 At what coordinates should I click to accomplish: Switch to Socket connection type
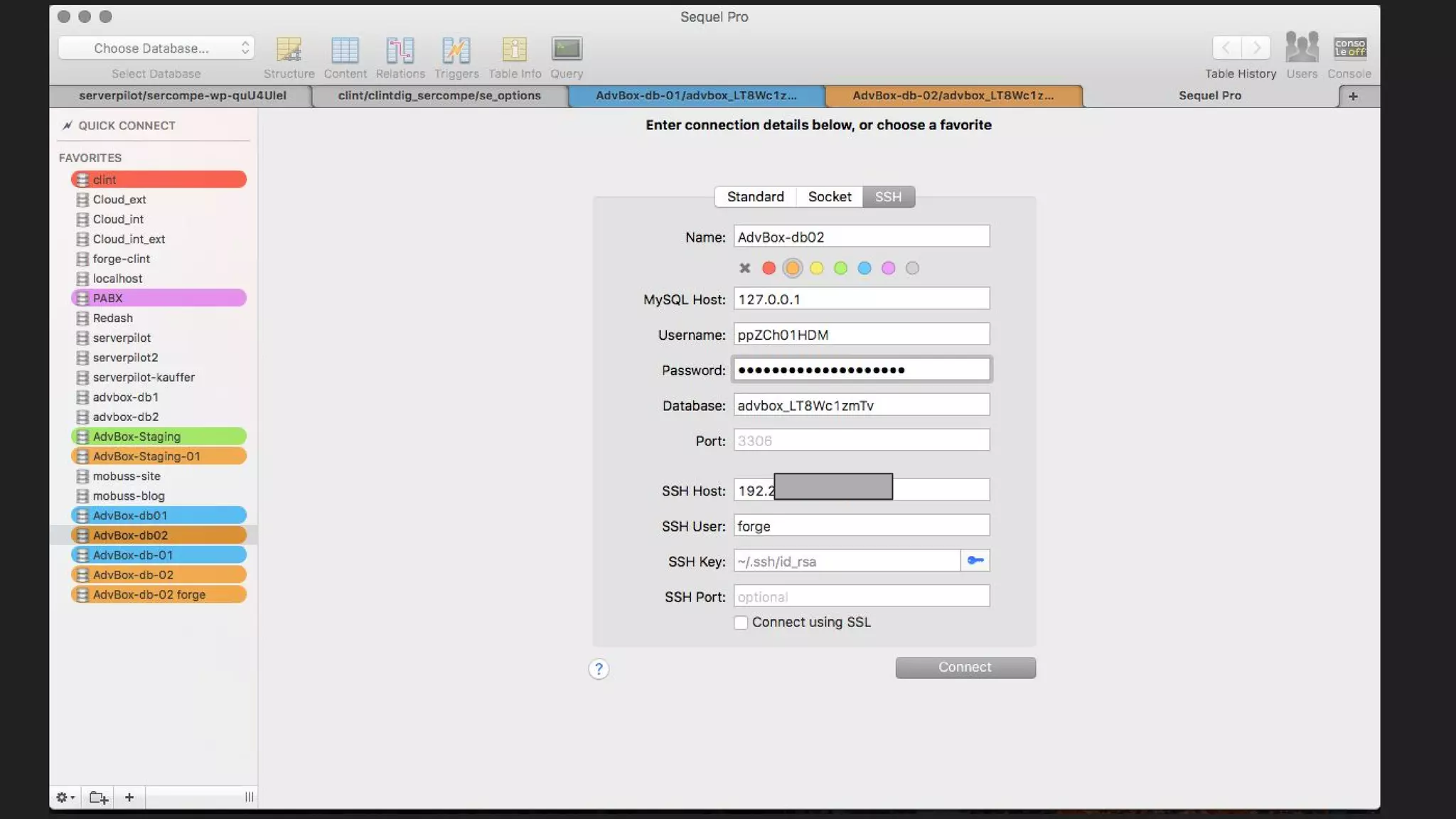click(829, 197)
